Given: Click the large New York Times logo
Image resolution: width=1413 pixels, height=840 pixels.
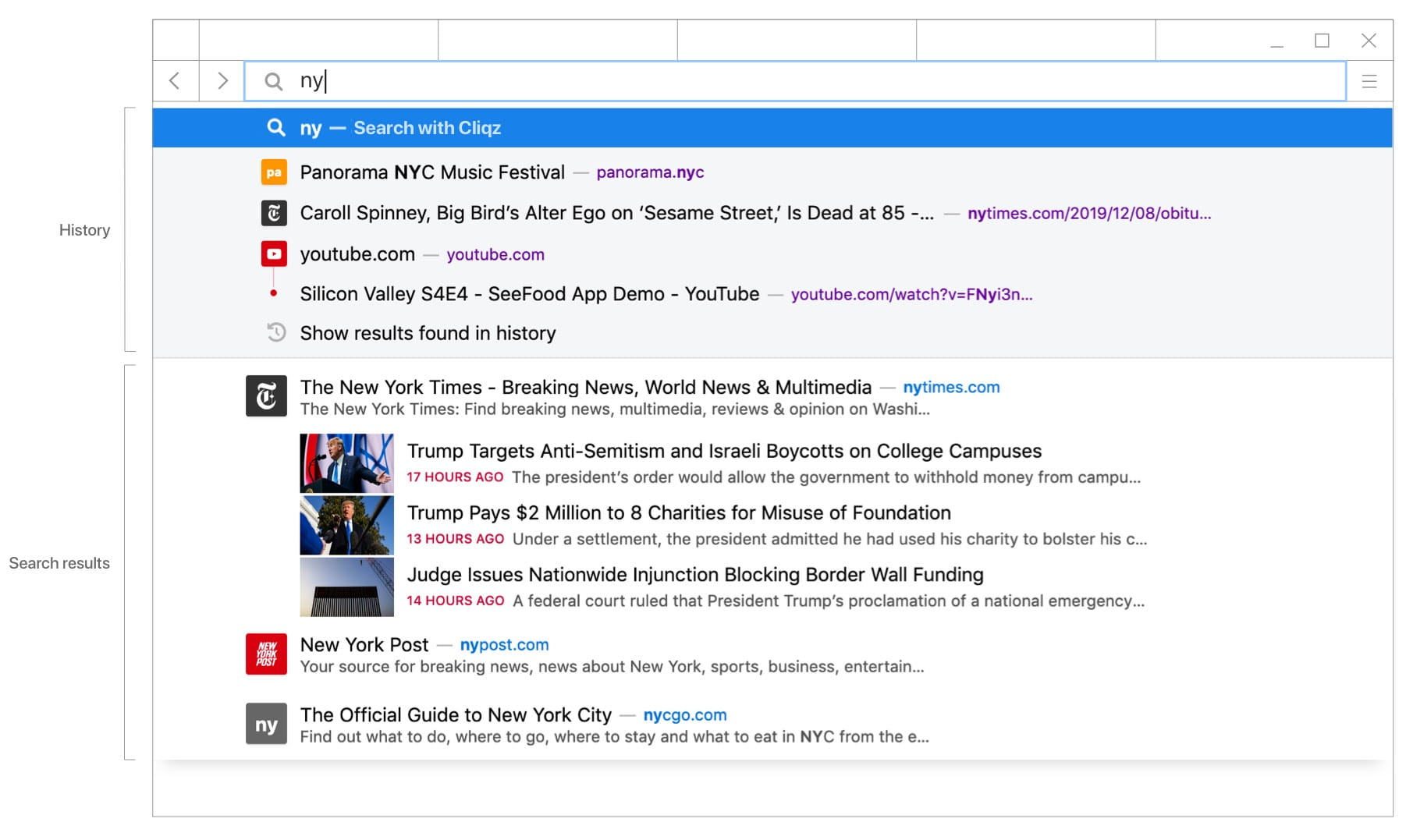Looking at the screenshot, I should [266, 396].
